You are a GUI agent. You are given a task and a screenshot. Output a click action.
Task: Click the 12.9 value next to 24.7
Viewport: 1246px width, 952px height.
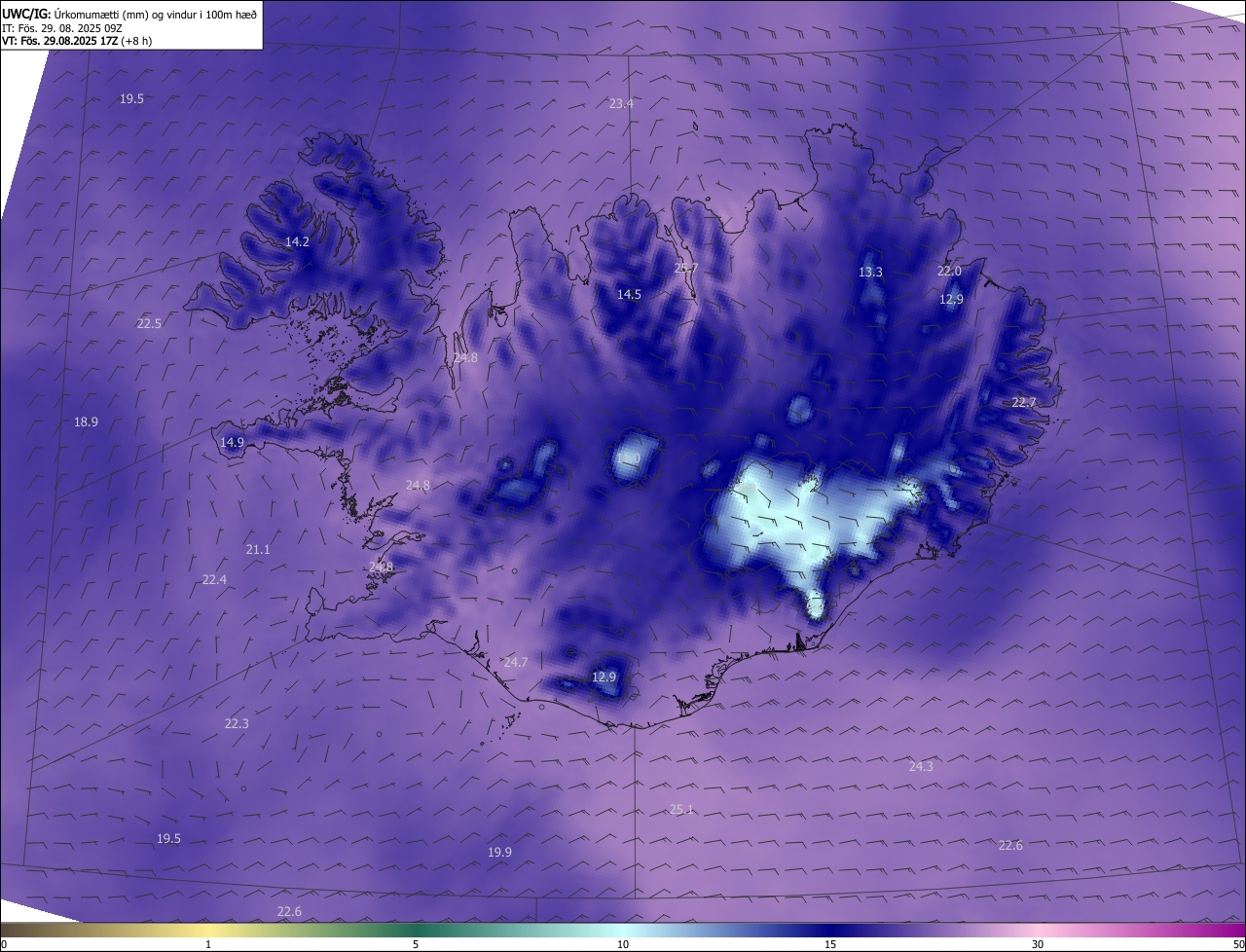click(x=605, y=677)
